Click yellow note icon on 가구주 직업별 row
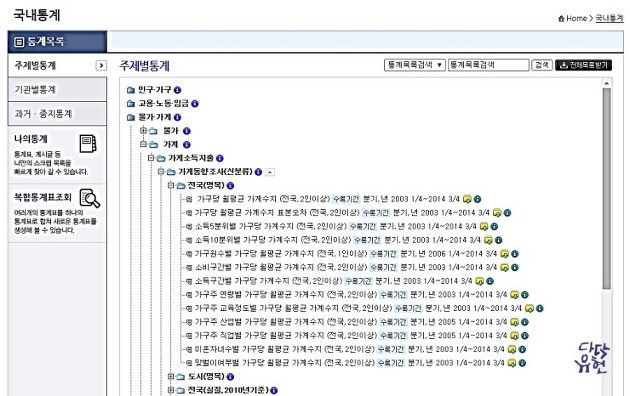 [514, 336]
